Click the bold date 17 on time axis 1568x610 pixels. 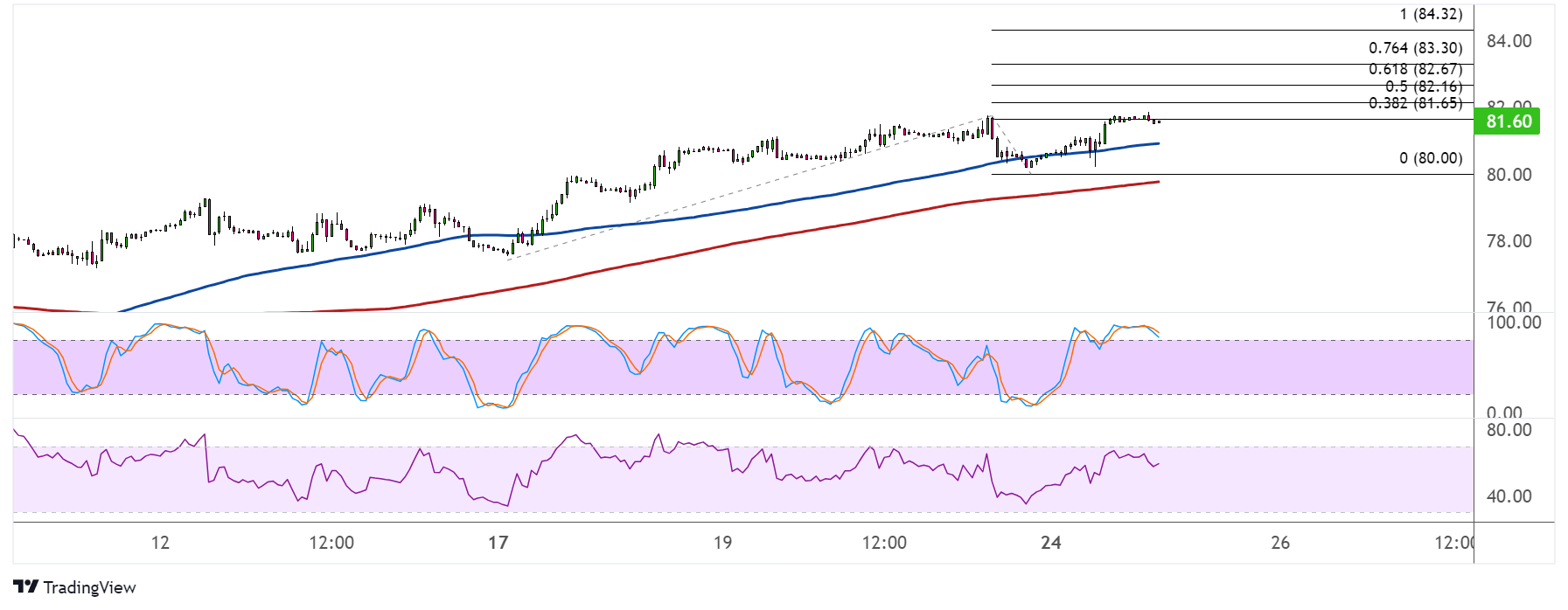[498, 543]
